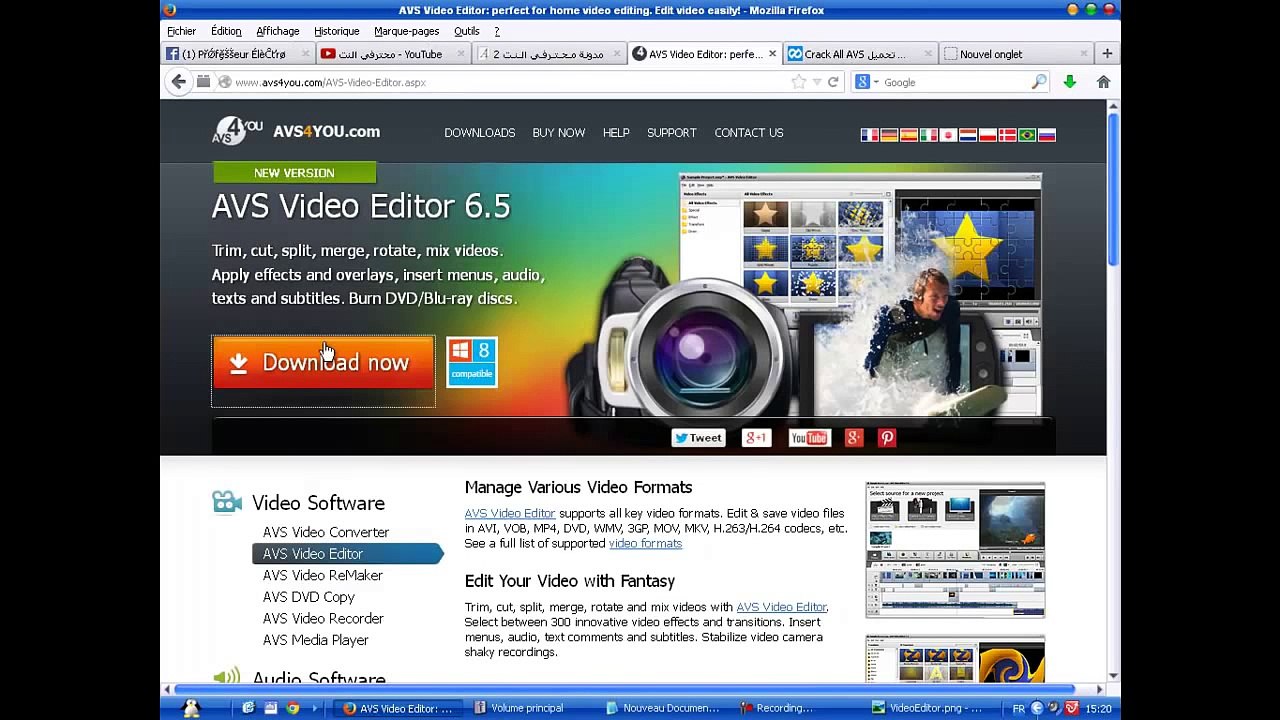
Task: Click the Google +1 button
Action: point(756,438)
